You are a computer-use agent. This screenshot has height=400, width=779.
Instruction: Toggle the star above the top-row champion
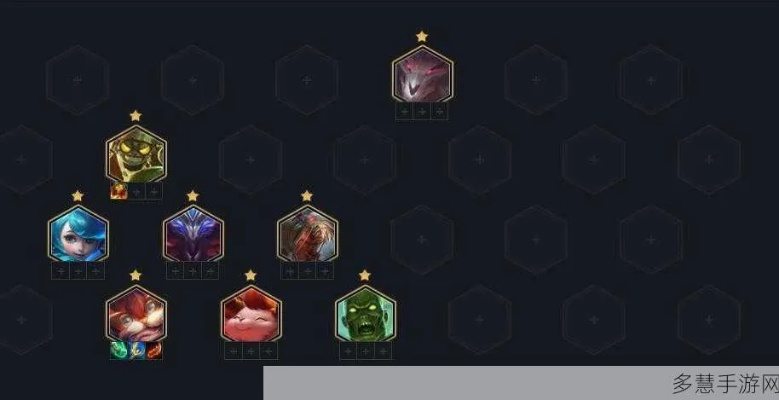(422, 36)
